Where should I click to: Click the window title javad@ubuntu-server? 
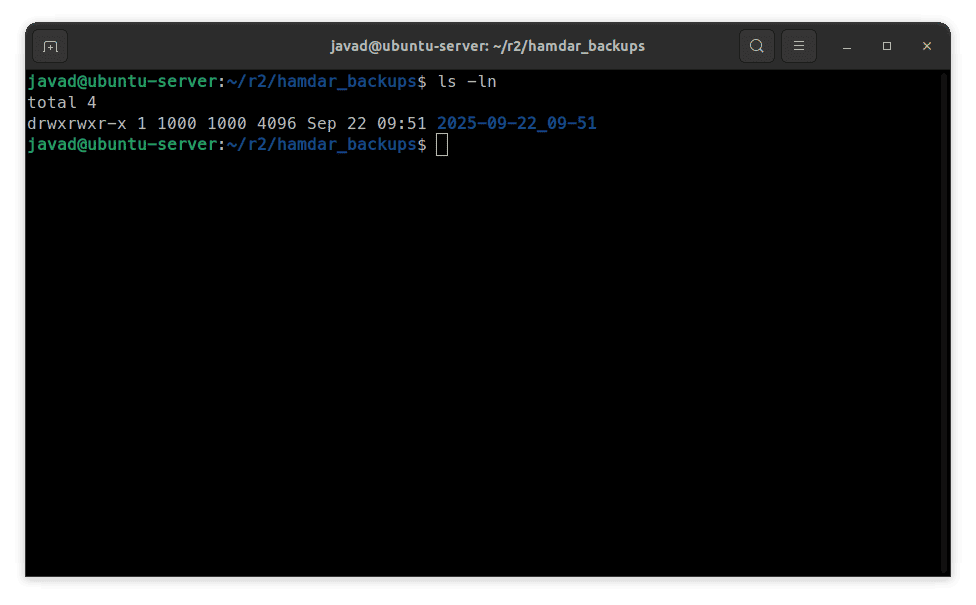487,46
